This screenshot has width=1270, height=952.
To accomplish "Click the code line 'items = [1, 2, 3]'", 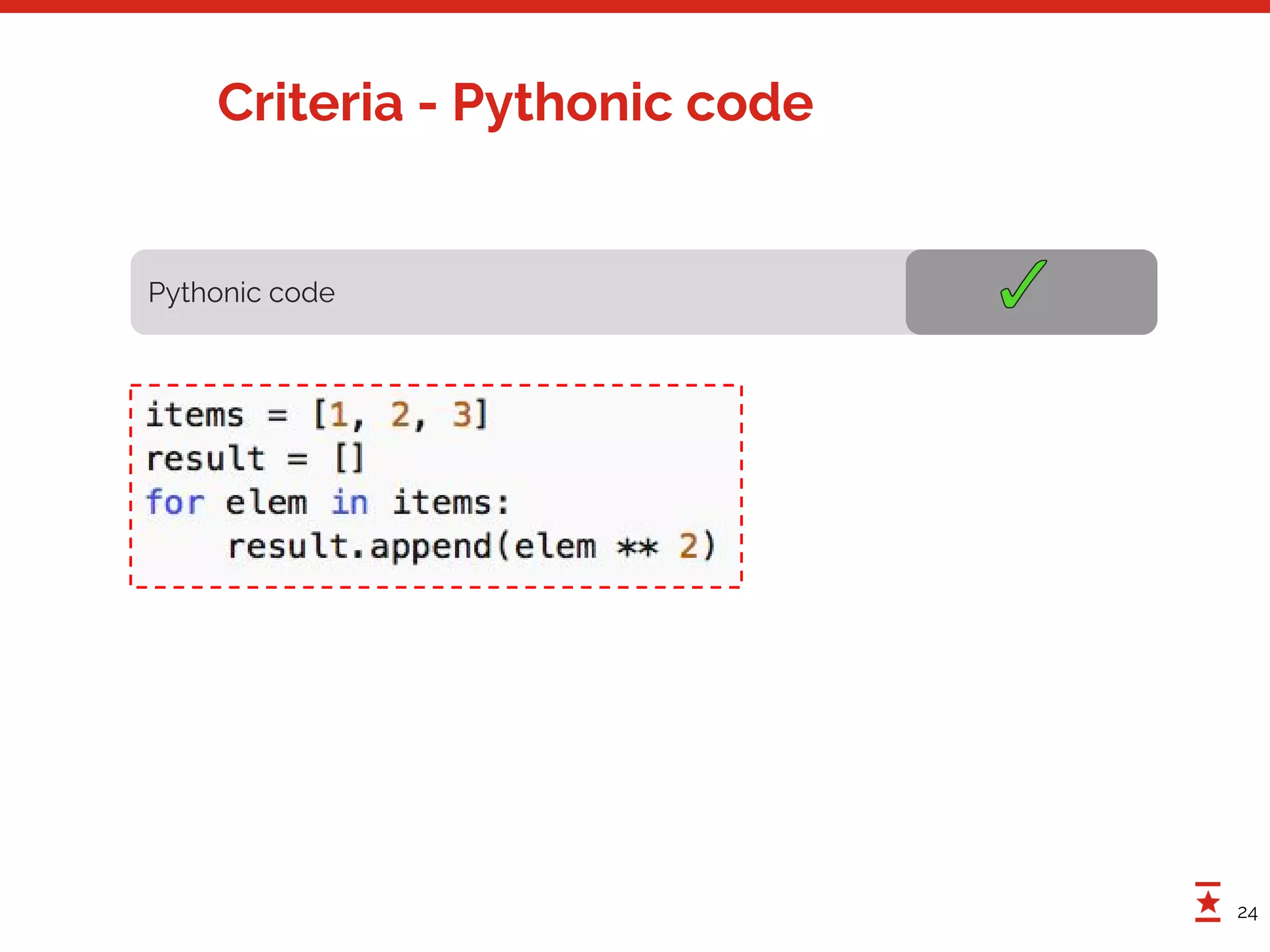I will point(317,415).
